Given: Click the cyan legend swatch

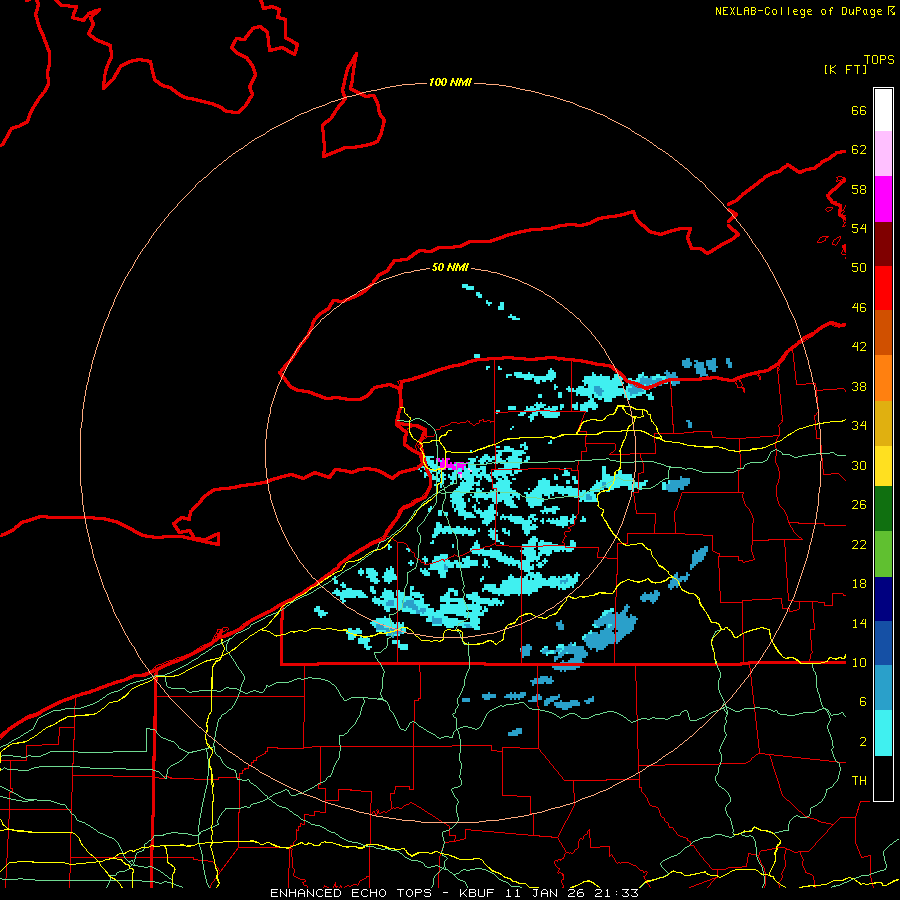Looking at the screenshot, I should click(883, 733).
